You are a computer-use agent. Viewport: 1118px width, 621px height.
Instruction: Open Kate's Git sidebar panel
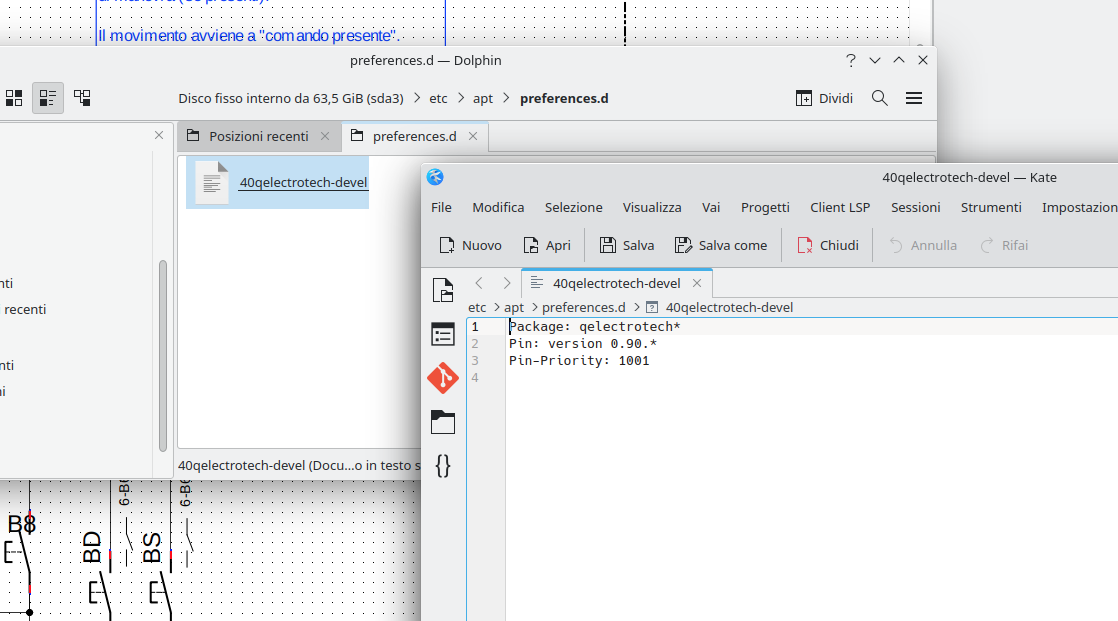[442, 378]
